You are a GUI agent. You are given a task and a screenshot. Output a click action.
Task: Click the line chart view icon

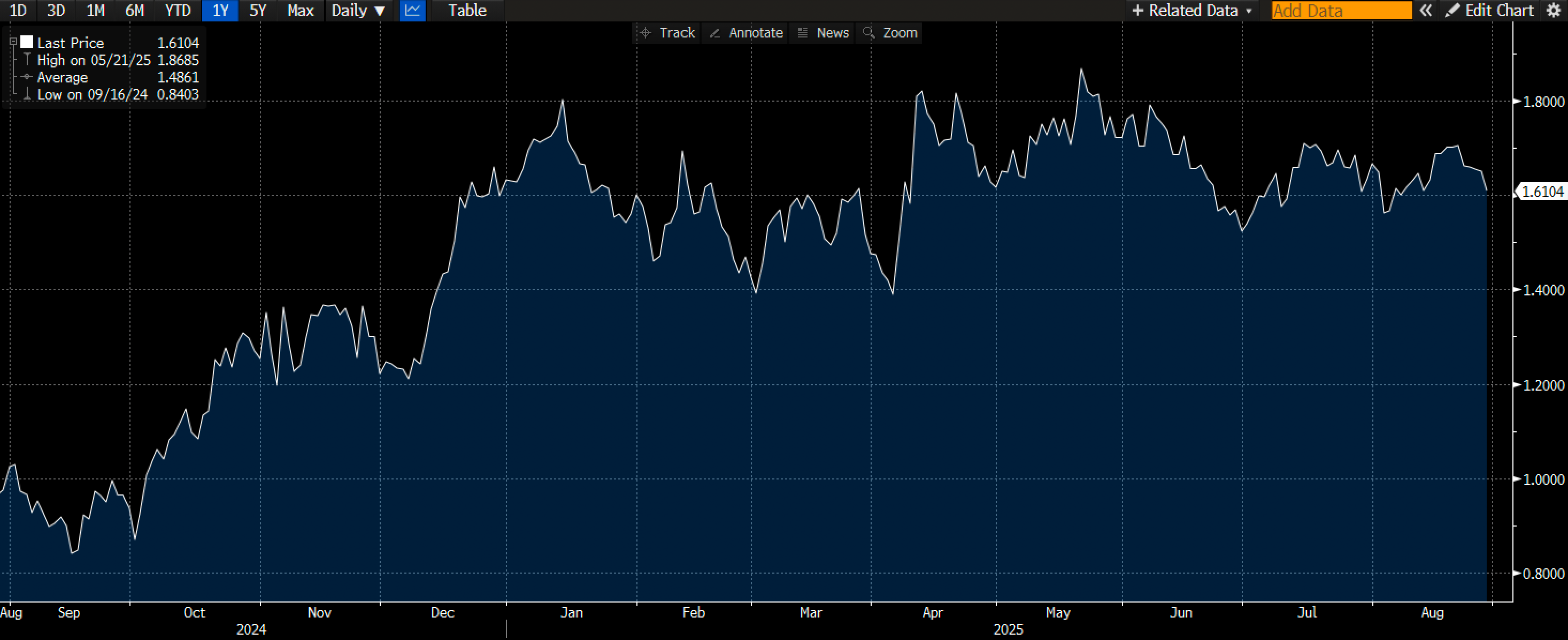[412, 10]
